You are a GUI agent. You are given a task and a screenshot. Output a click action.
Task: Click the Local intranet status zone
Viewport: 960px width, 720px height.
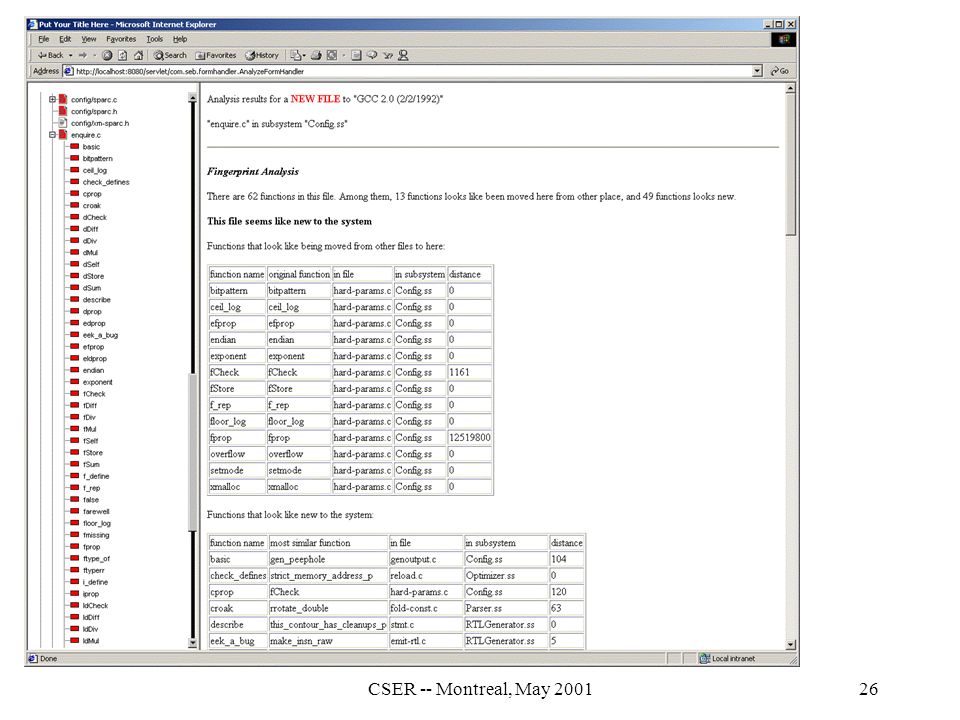727,659
